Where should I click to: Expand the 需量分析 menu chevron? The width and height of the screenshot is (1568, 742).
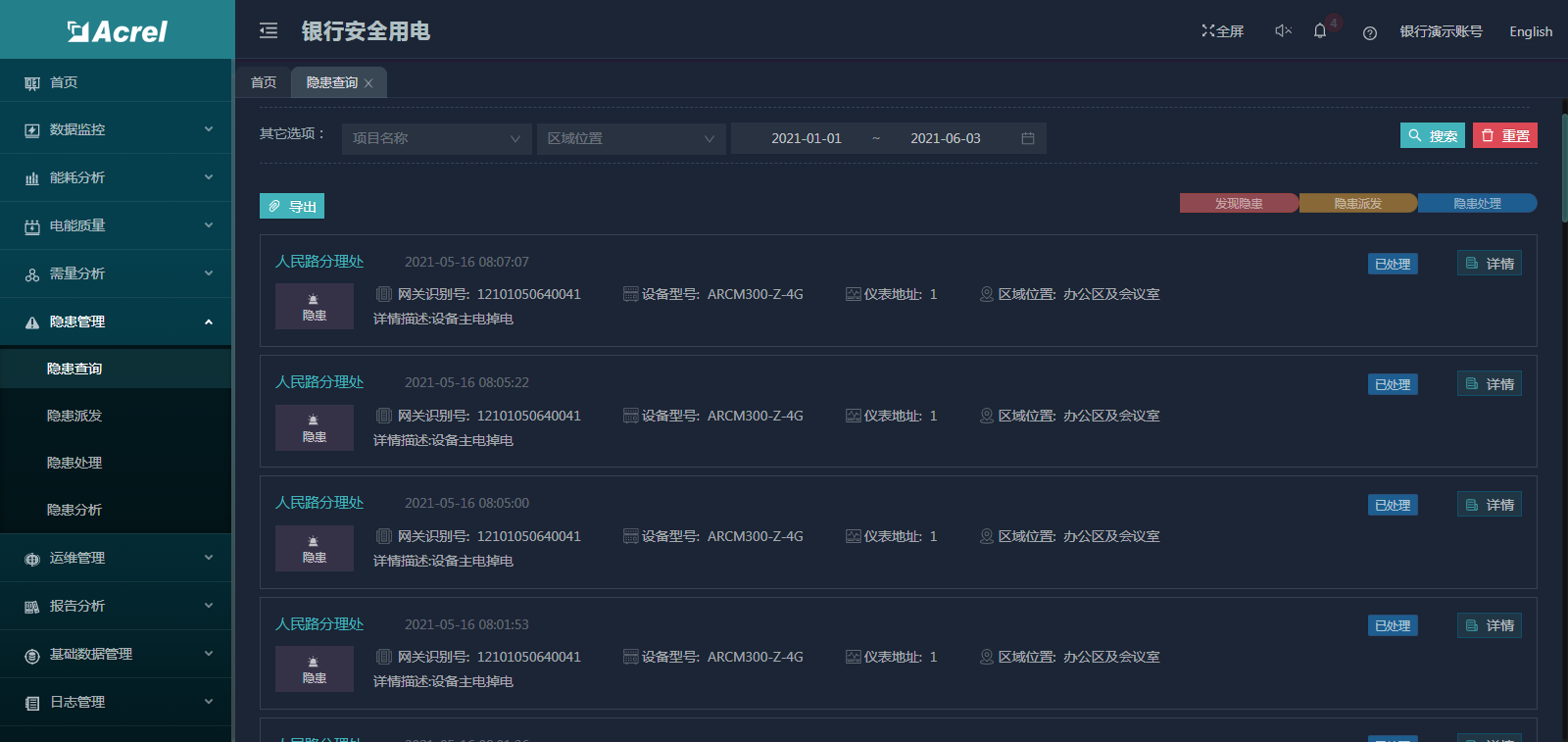209,273
